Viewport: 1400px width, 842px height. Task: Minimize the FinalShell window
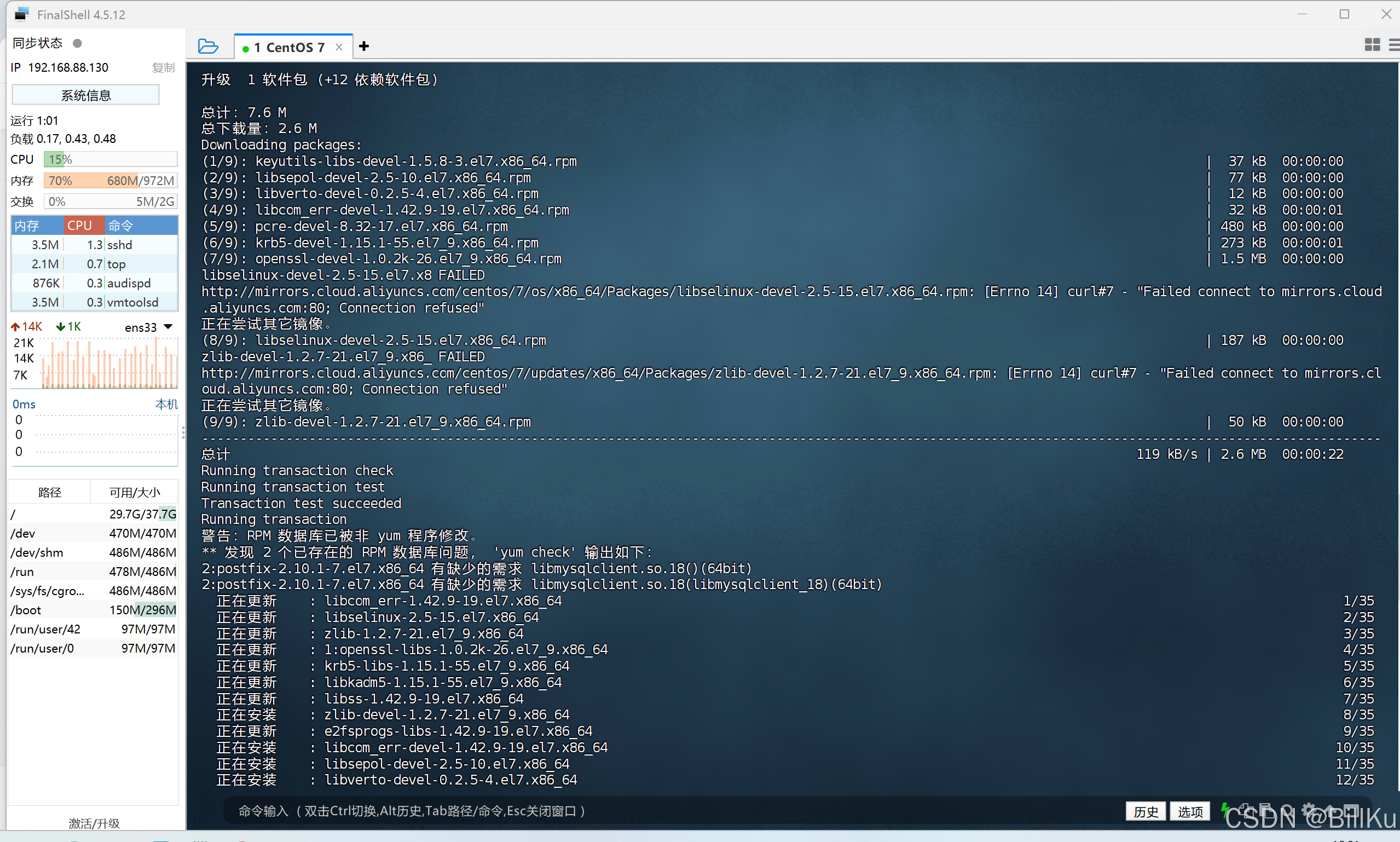click(1302, 14)
